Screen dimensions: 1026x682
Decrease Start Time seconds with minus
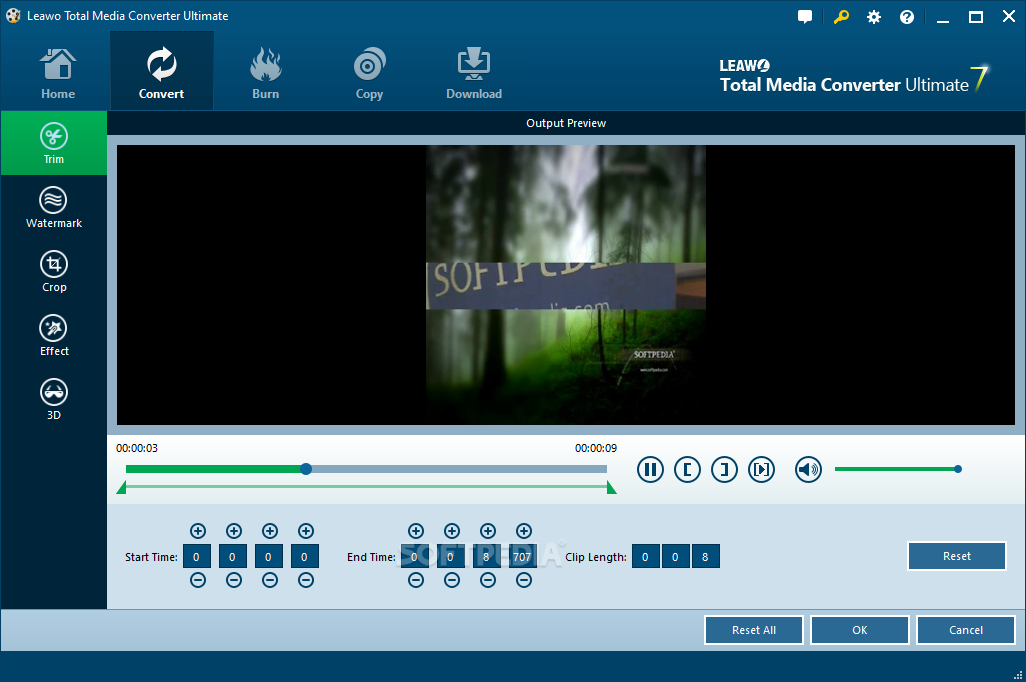click(x=270, y=580)
